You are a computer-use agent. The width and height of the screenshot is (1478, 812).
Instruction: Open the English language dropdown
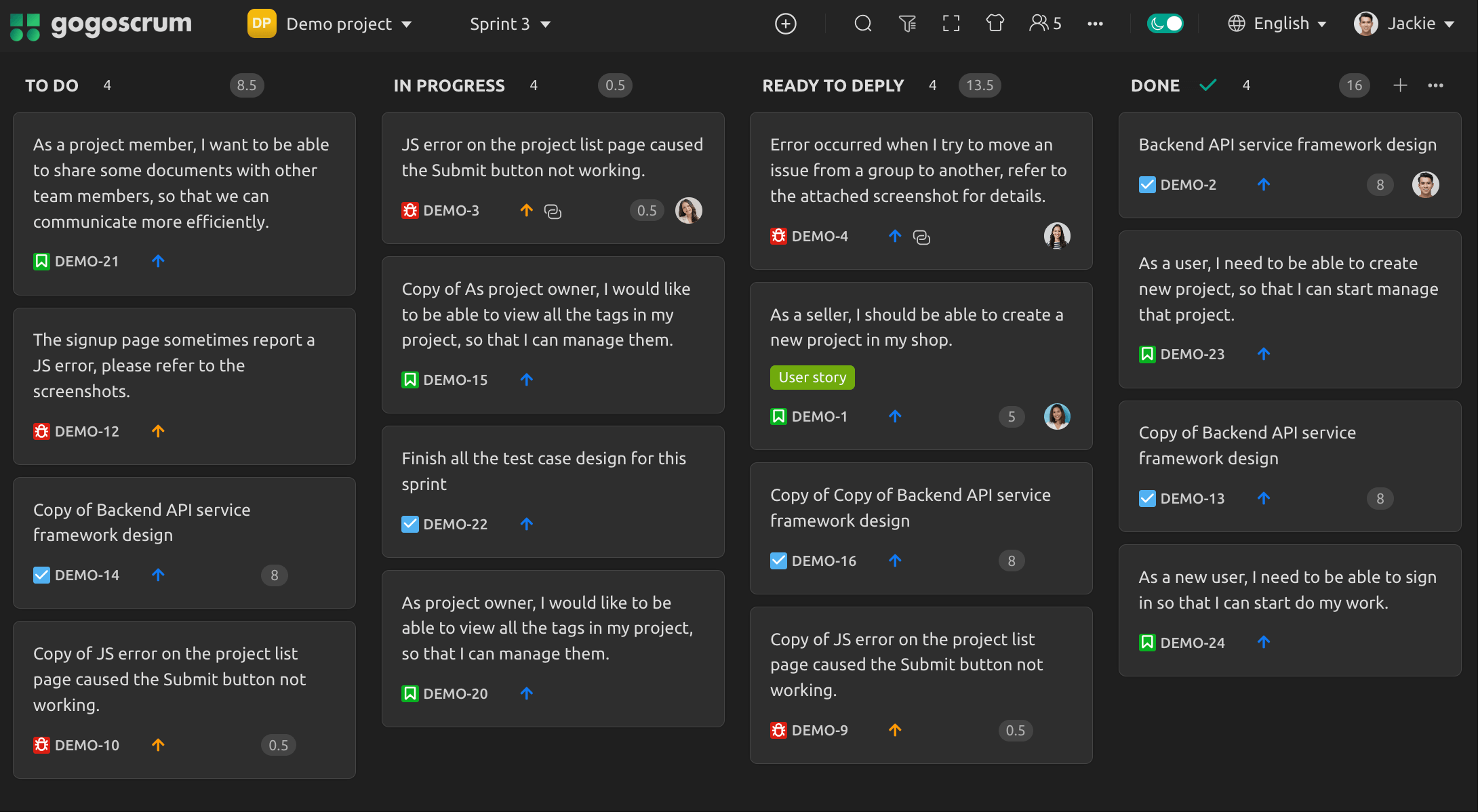point(1277,24)
